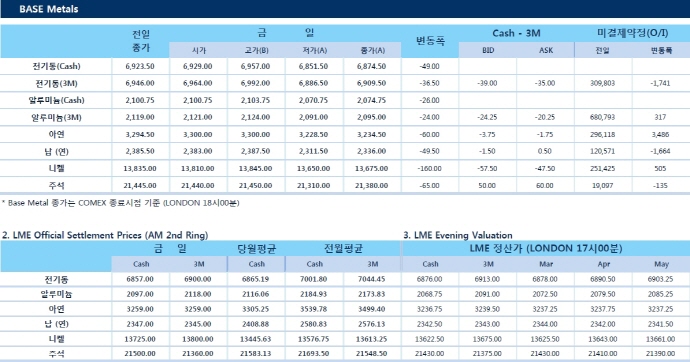The image size is (690, 362).
Task: Select the 2,311.50 lead low value
Action: (x=314, y=151)
